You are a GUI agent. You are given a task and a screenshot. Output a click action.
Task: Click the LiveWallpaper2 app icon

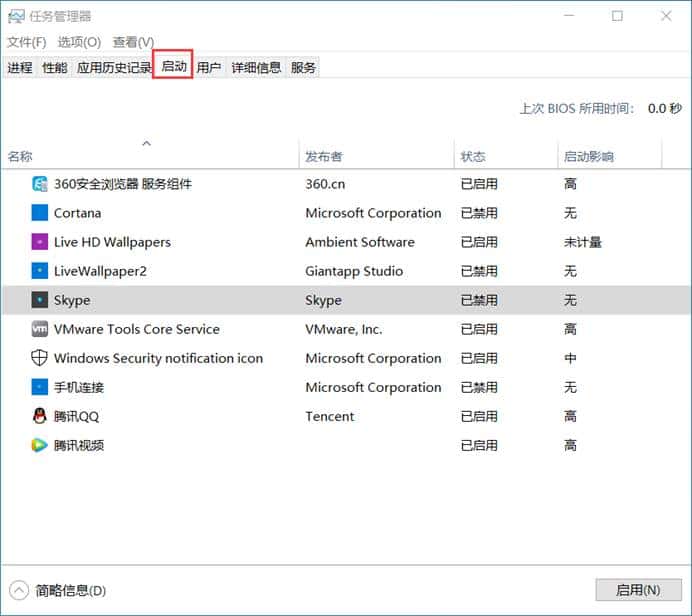[40, 271]
